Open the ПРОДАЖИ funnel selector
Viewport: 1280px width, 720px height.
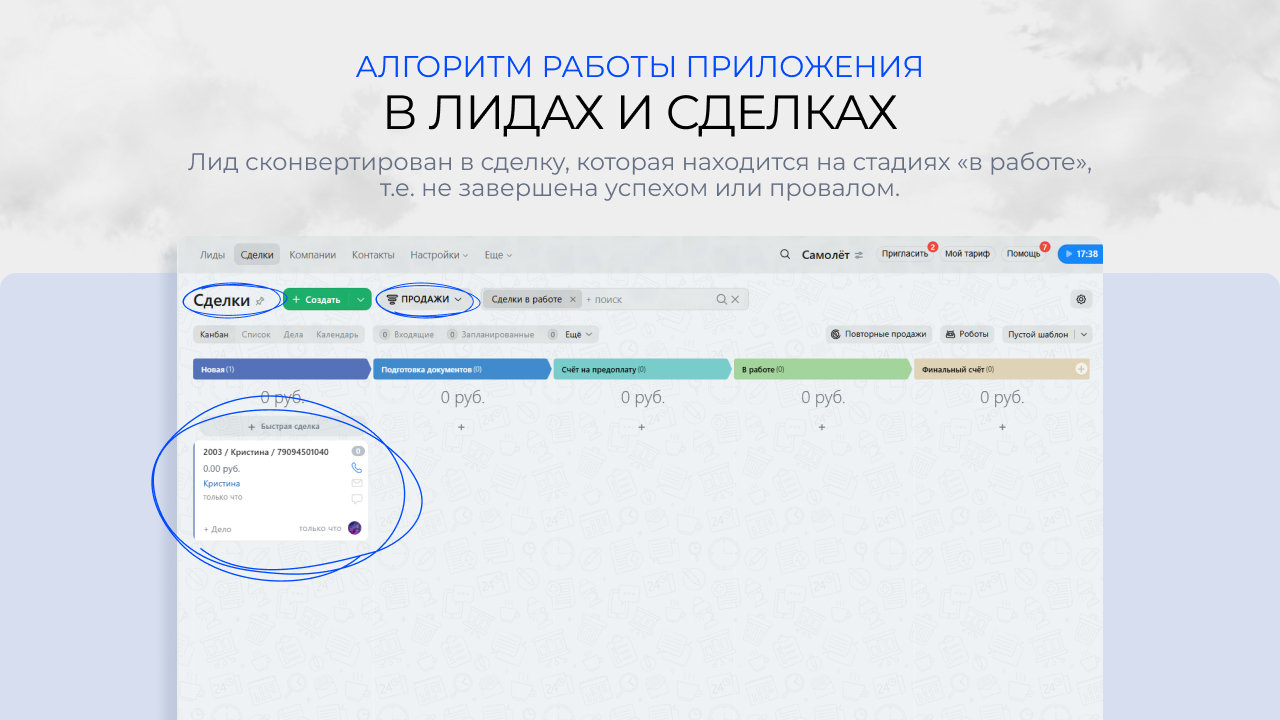(425, 299)
